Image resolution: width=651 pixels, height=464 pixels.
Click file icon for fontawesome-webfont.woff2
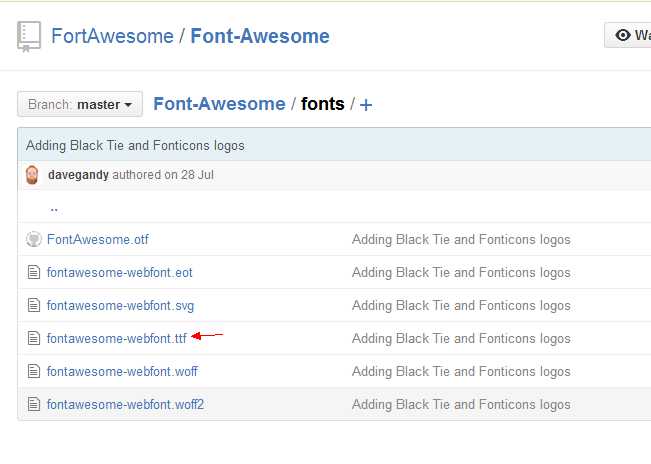point(34,404)
